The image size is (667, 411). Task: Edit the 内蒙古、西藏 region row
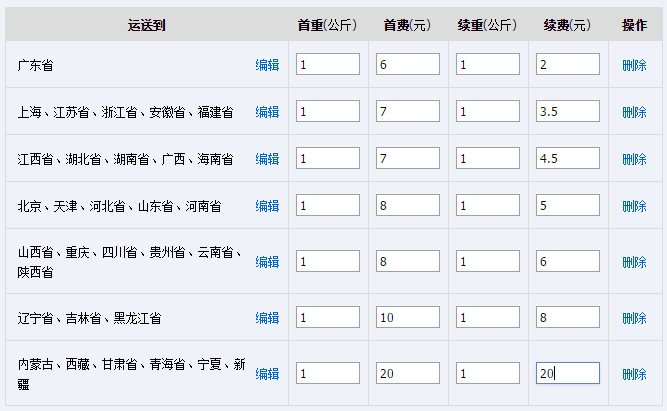pyautogui.click(x=267, y=374)
